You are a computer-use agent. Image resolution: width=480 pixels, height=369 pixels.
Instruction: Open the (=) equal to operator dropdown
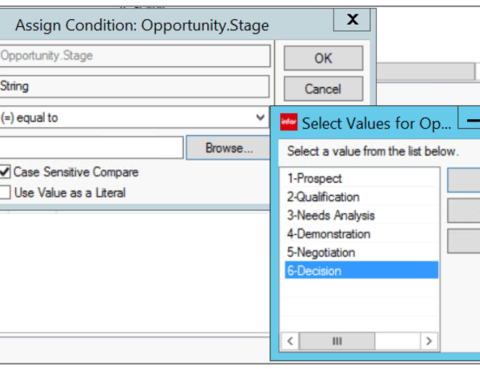(134, 118)
